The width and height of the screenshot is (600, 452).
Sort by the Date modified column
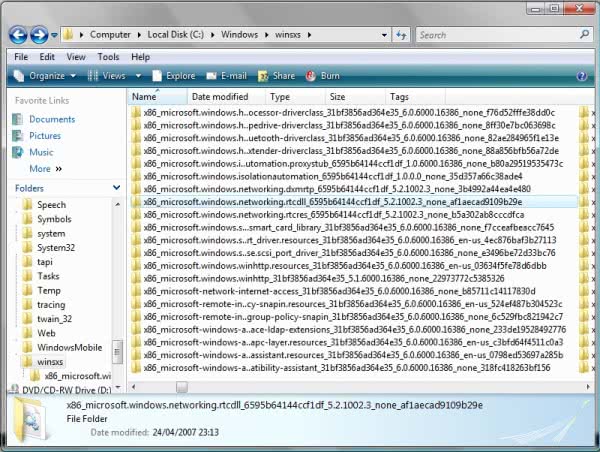[226, 97]
